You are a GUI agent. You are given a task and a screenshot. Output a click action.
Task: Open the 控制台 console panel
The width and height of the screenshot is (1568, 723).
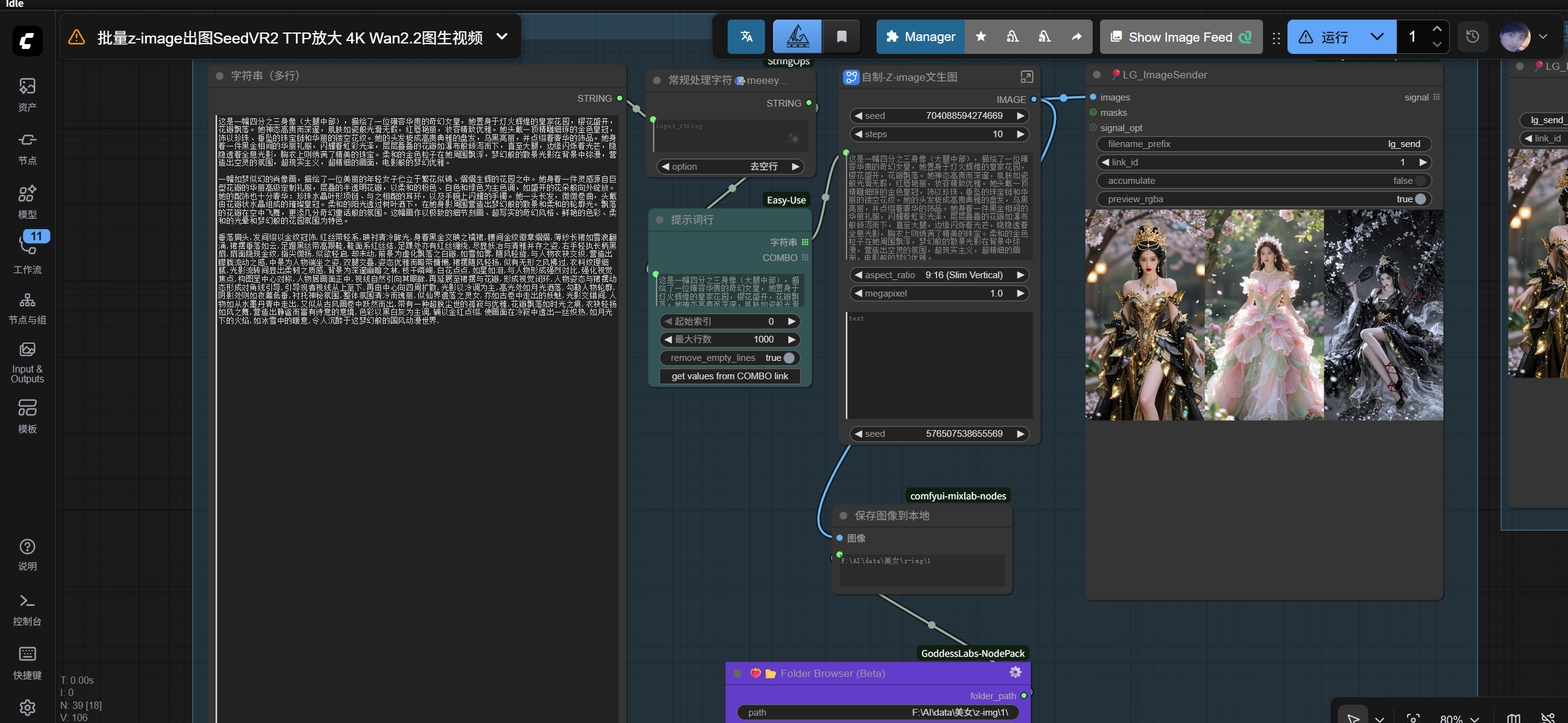tap(28, 609)
